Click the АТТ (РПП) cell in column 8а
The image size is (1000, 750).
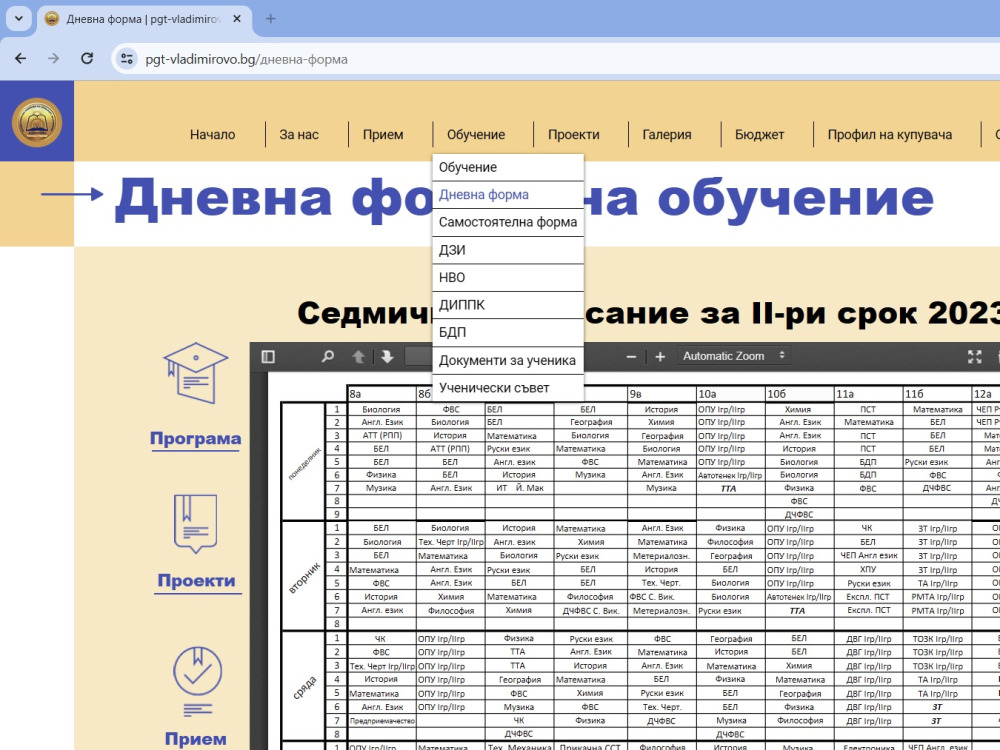click(x=382, y=436)
